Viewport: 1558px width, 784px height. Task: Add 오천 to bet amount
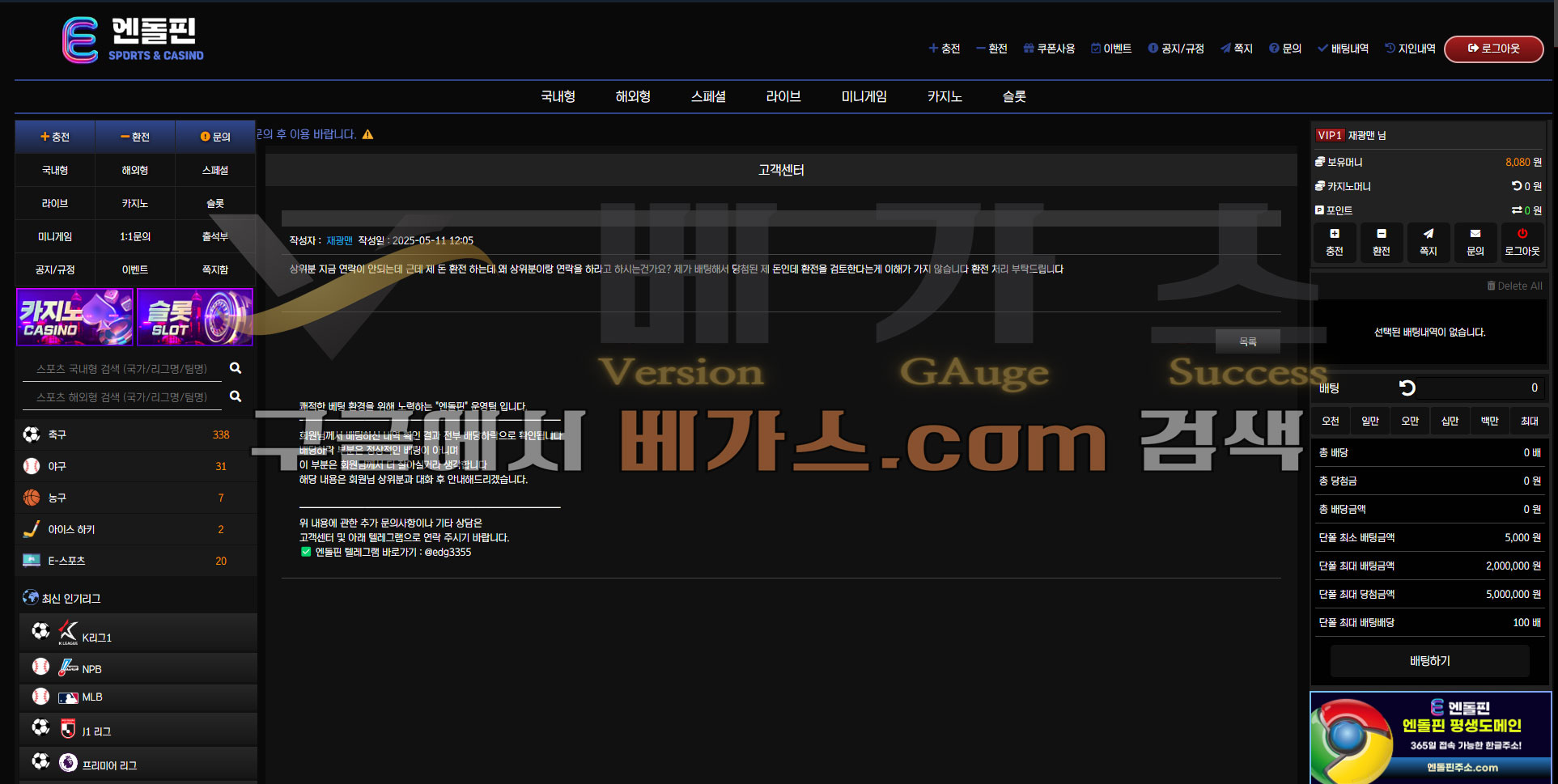(x=1331, y=421)
